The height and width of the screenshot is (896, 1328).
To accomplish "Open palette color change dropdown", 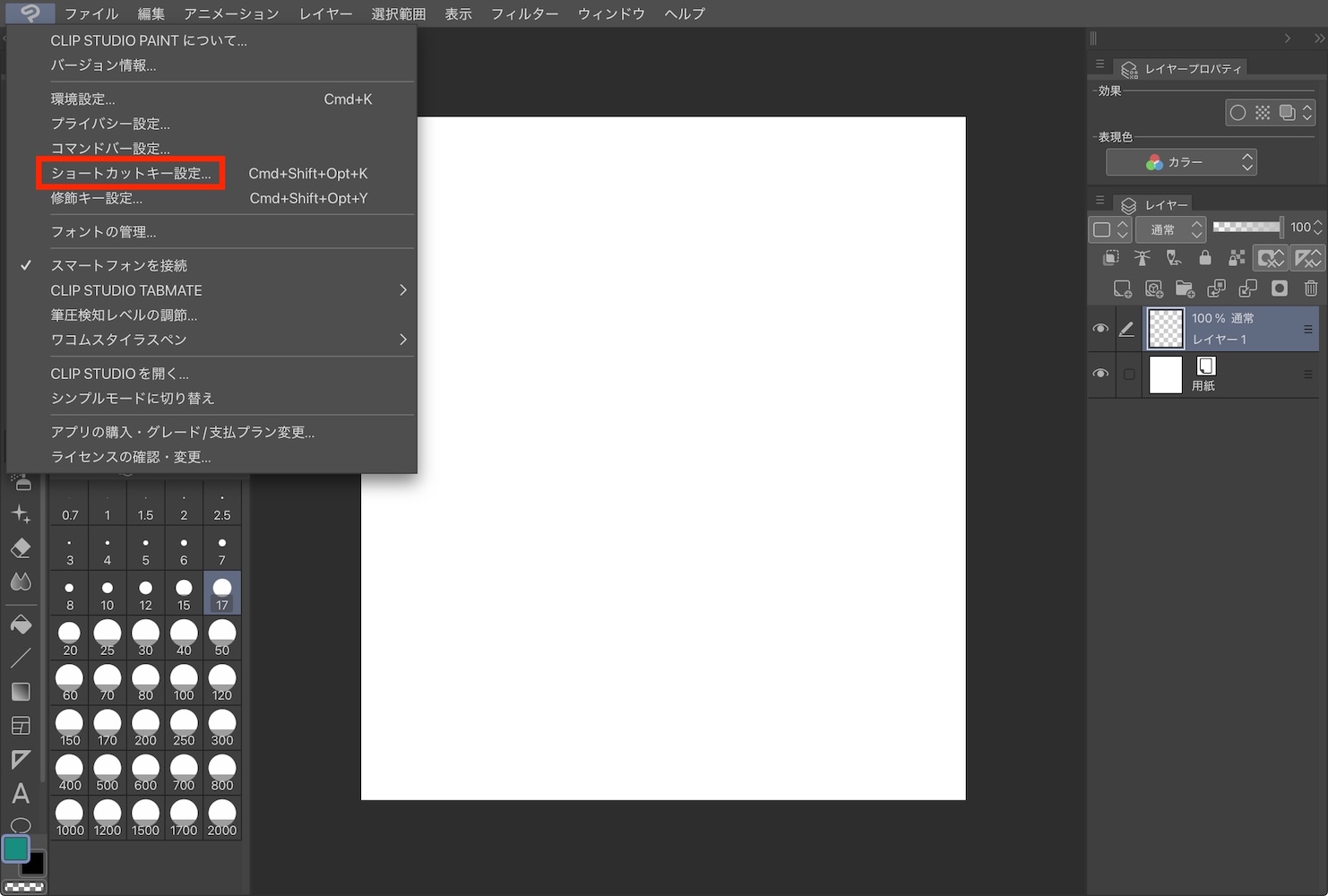I will [1111, 229].
